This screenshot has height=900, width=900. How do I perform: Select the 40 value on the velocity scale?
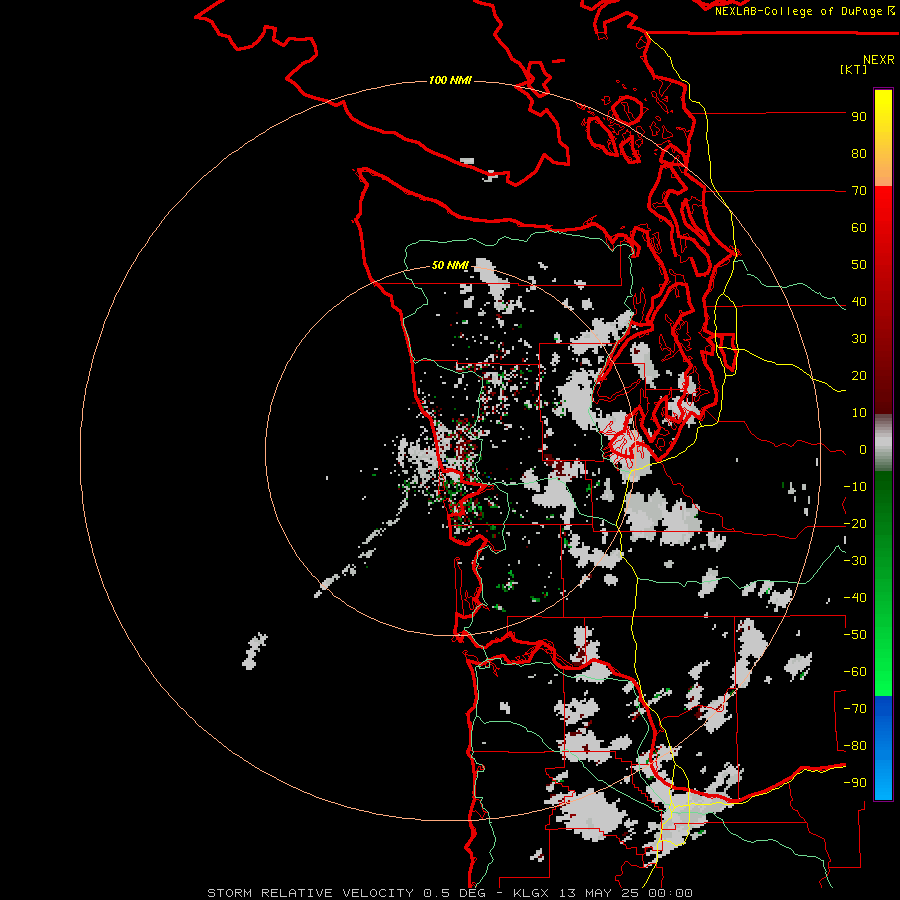point(859,301)
